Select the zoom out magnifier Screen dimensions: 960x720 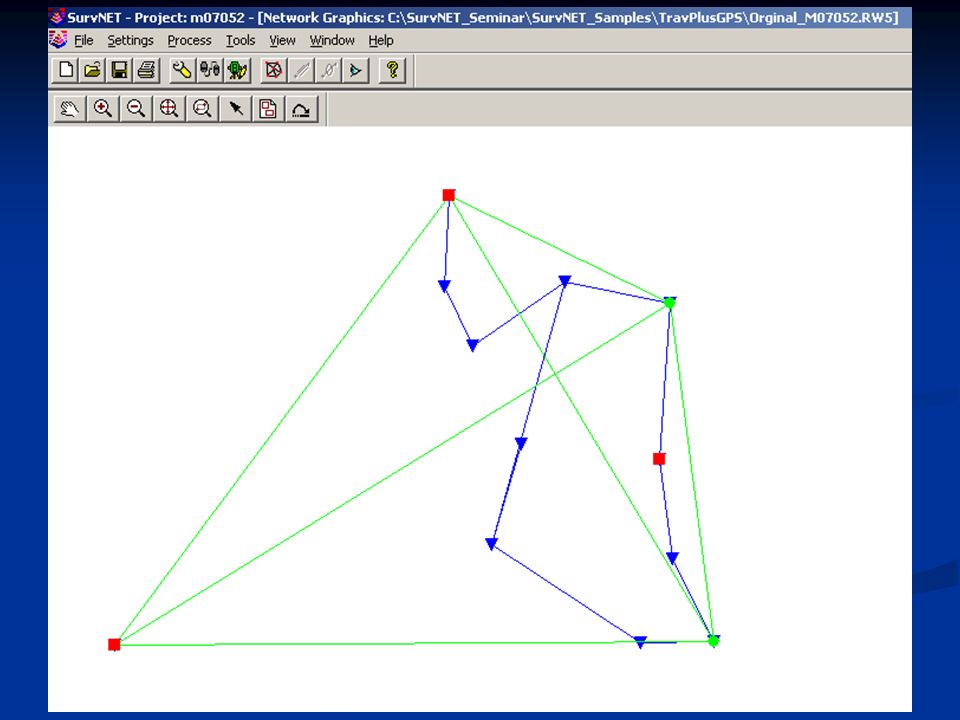(135, 109)
